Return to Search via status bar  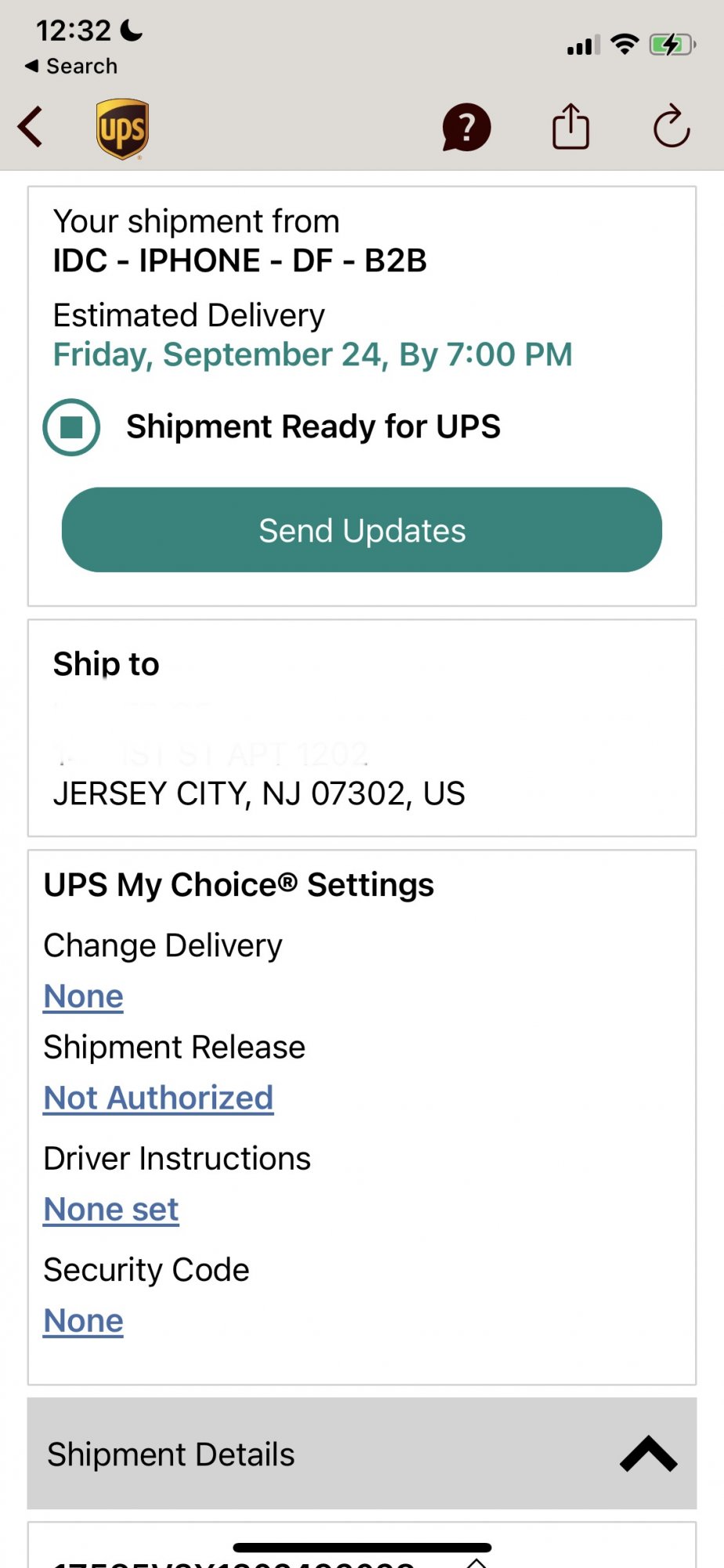71,67
